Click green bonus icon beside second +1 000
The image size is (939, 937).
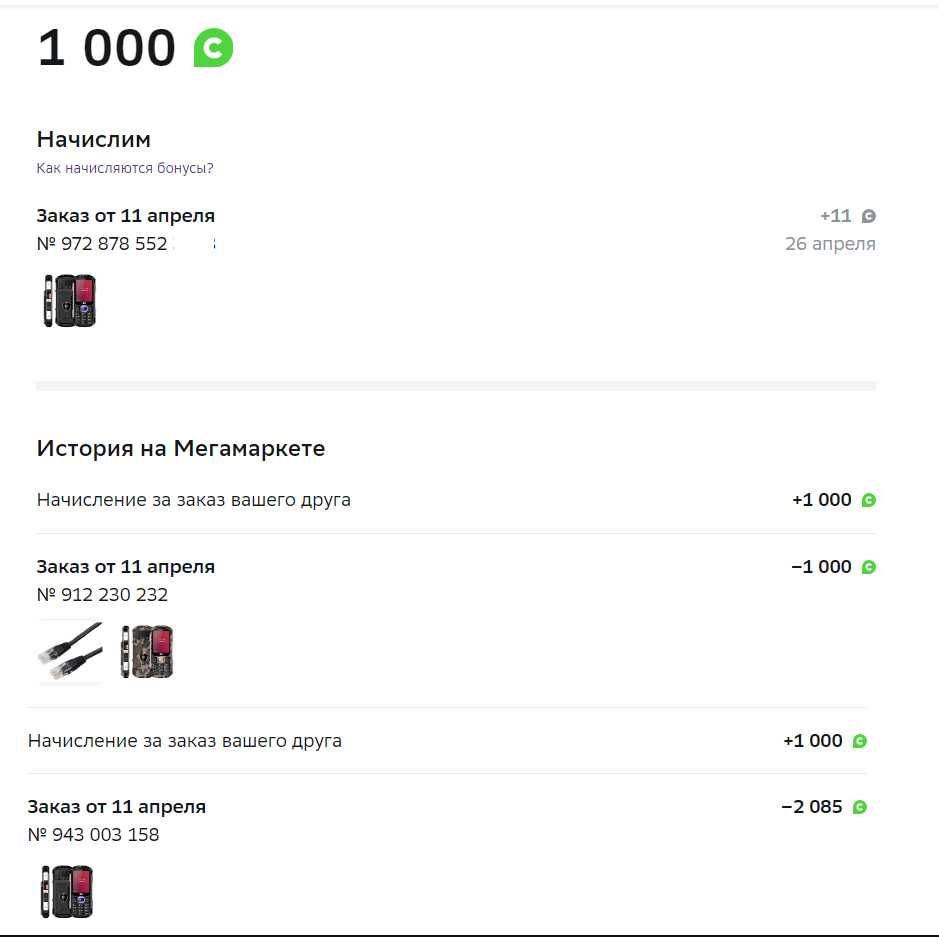point(859,741)
